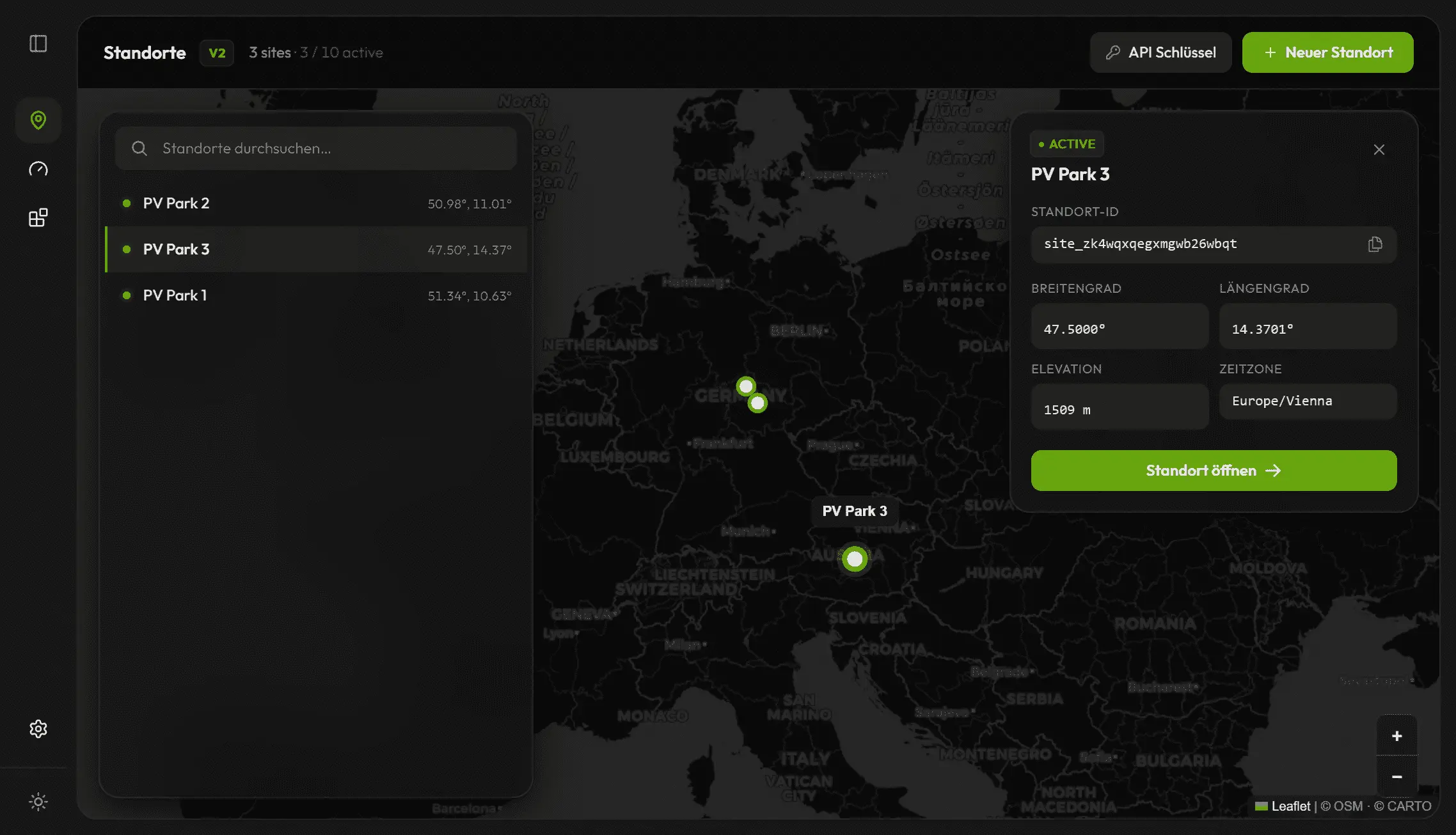Screen dimensions: 1456x835
Task: Toggle light theme sun icon
Action: pos(38,802)
